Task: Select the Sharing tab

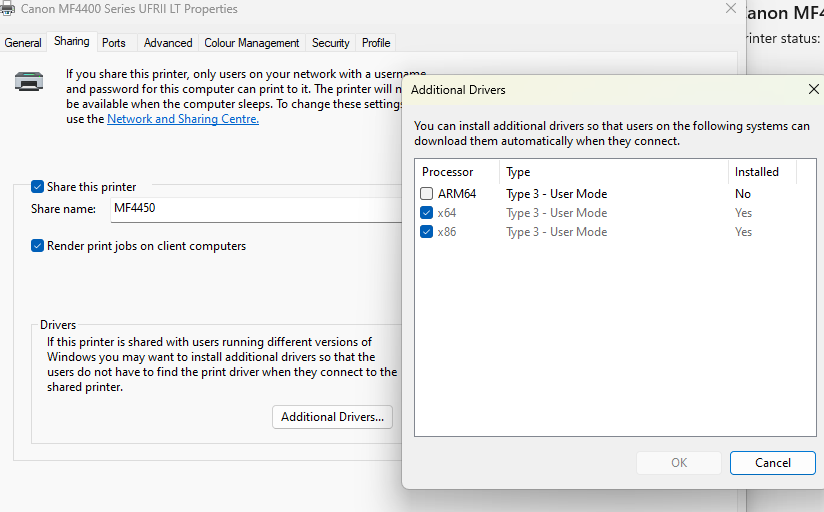Action: coord(71,41)
